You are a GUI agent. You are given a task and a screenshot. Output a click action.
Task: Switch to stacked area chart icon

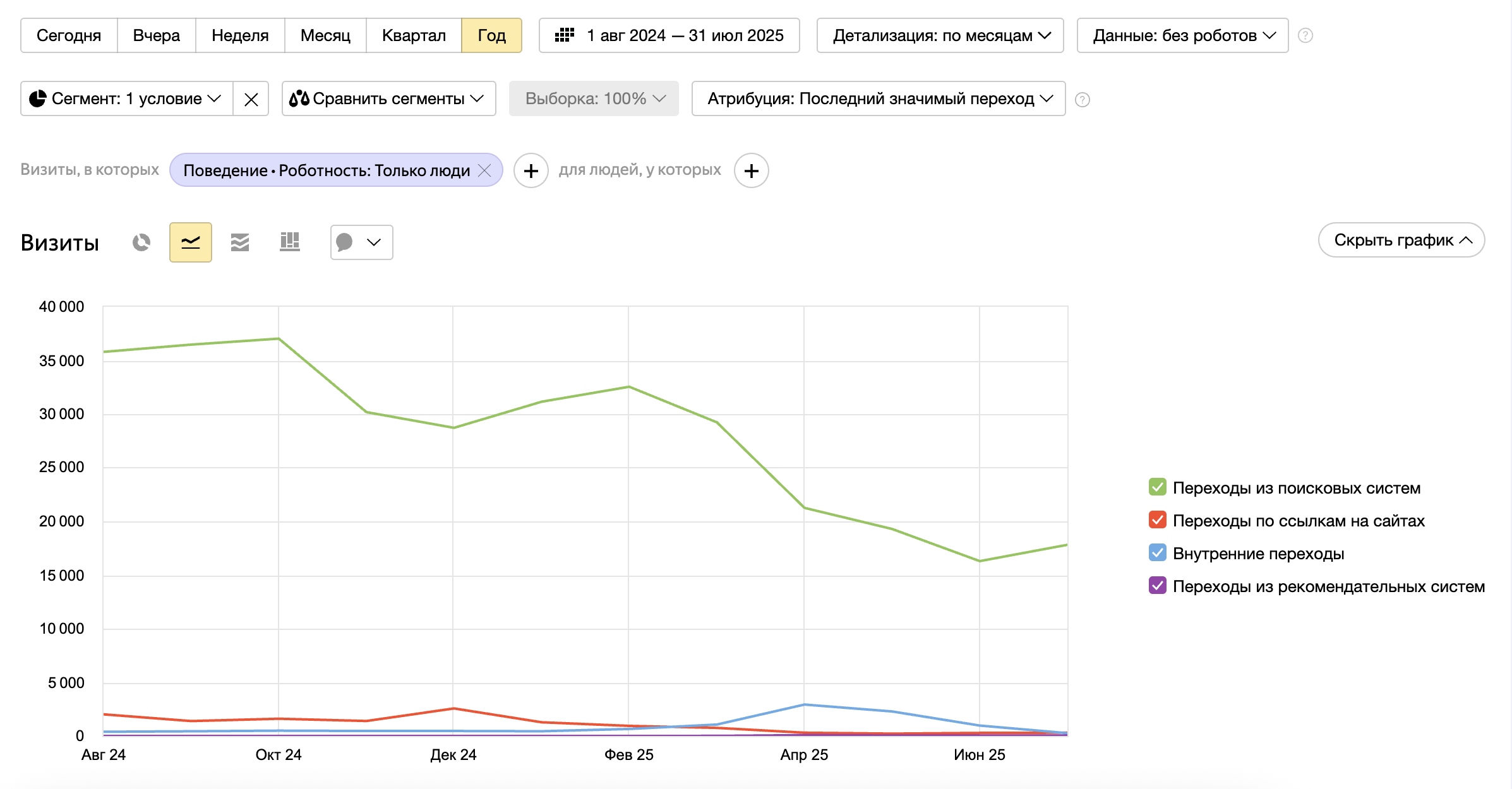point(240,242)
